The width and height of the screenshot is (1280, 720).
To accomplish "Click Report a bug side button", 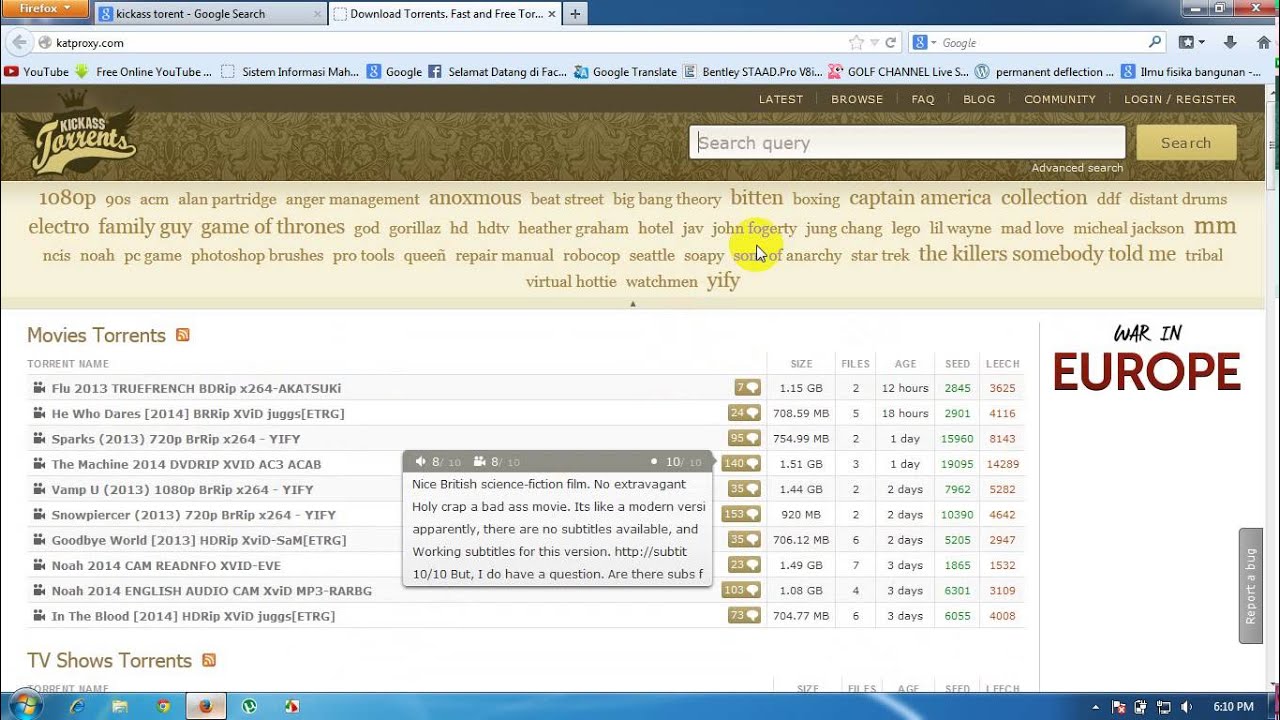I will click(x=1250, y=586).
